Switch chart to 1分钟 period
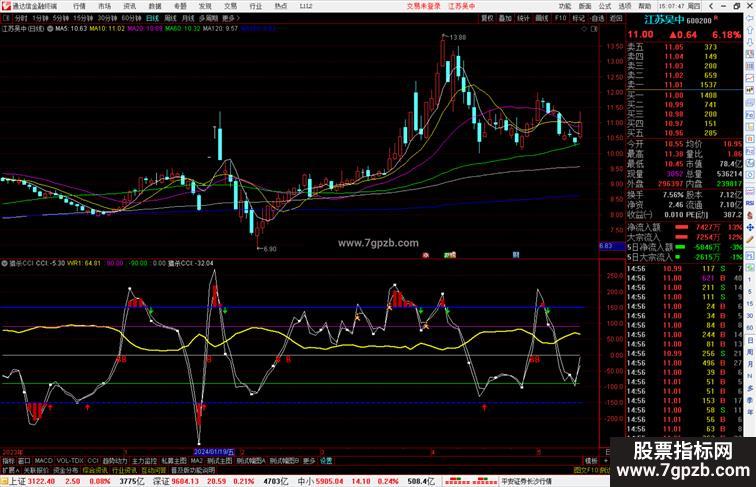The width and height of the screenshot is (756, 487). (40, 18)
